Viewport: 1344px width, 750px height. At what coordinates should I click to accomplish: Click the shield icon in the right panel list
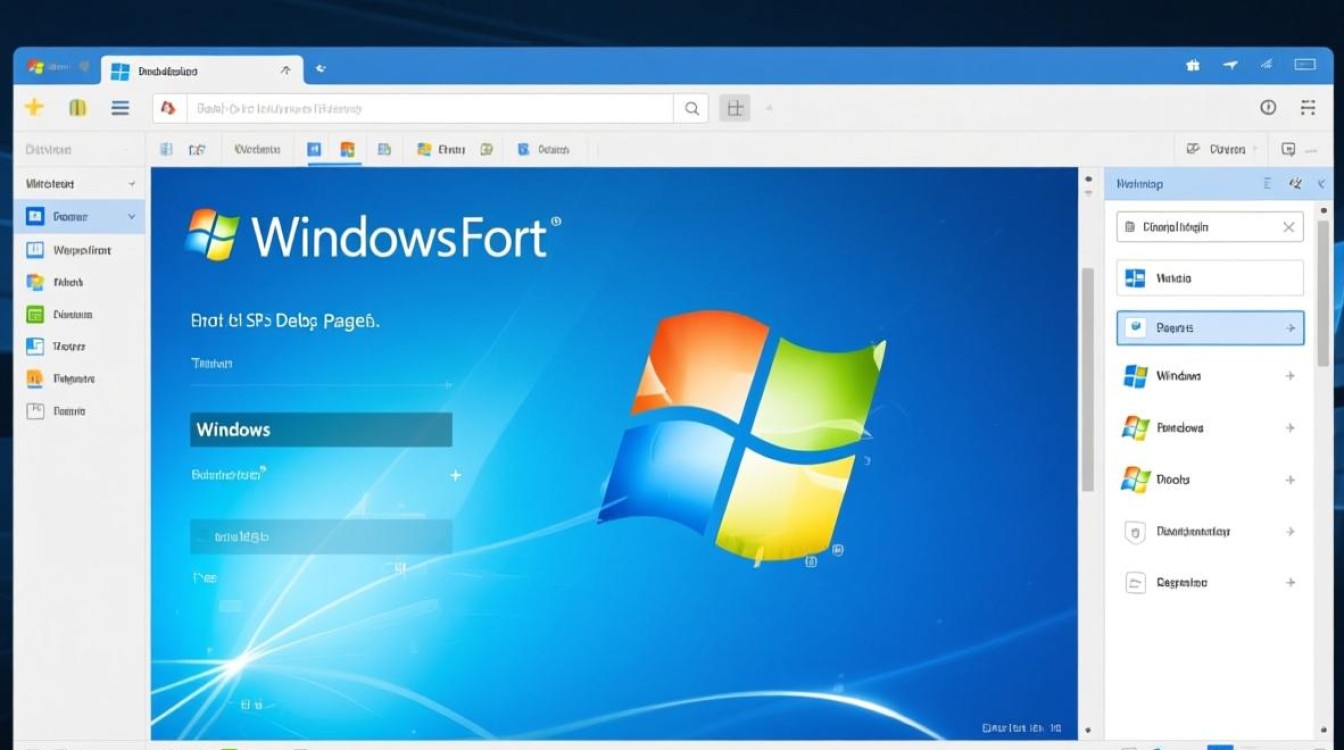click(x=1135, y=531)
